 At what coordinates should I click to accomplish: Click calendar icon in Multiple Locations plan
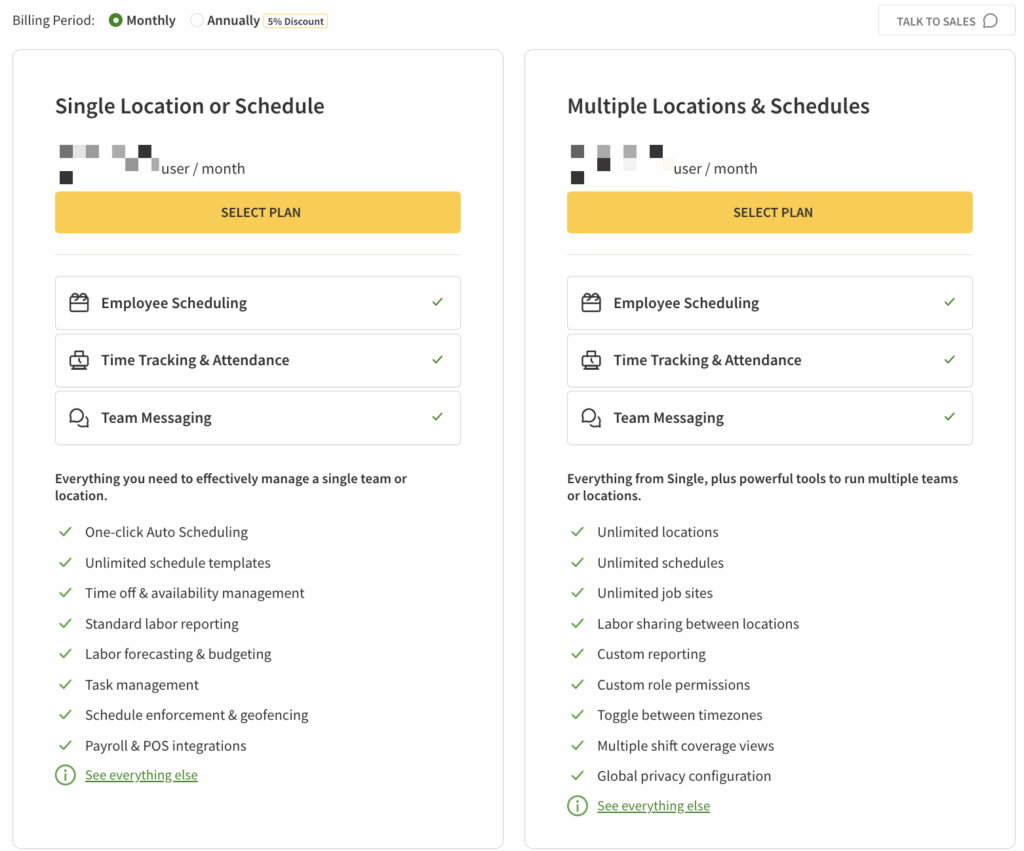click(x=591, y=303)
